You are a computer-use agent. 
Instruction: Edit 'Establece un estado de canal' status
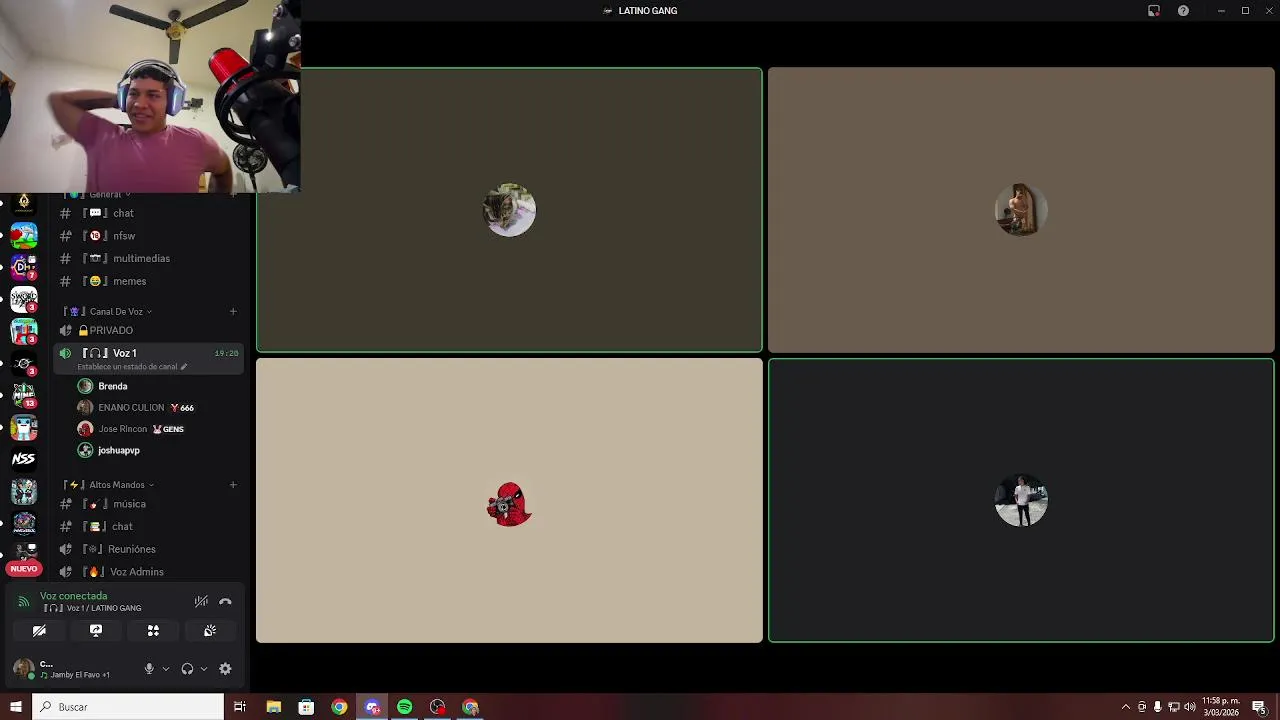[132, 367]
